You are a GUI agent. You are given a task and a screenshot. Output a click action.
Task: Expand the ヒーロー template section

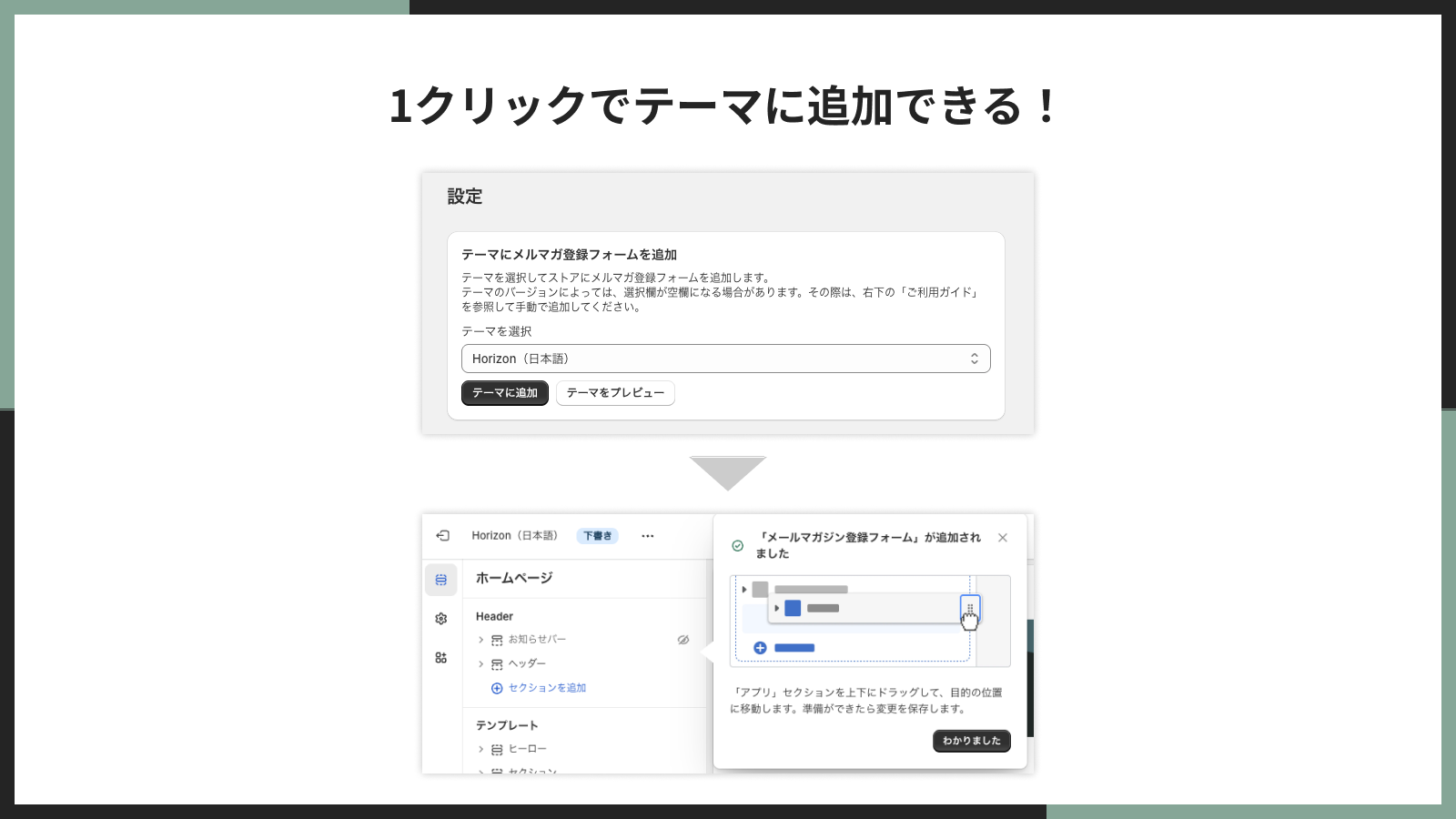(x=480, y=748)
